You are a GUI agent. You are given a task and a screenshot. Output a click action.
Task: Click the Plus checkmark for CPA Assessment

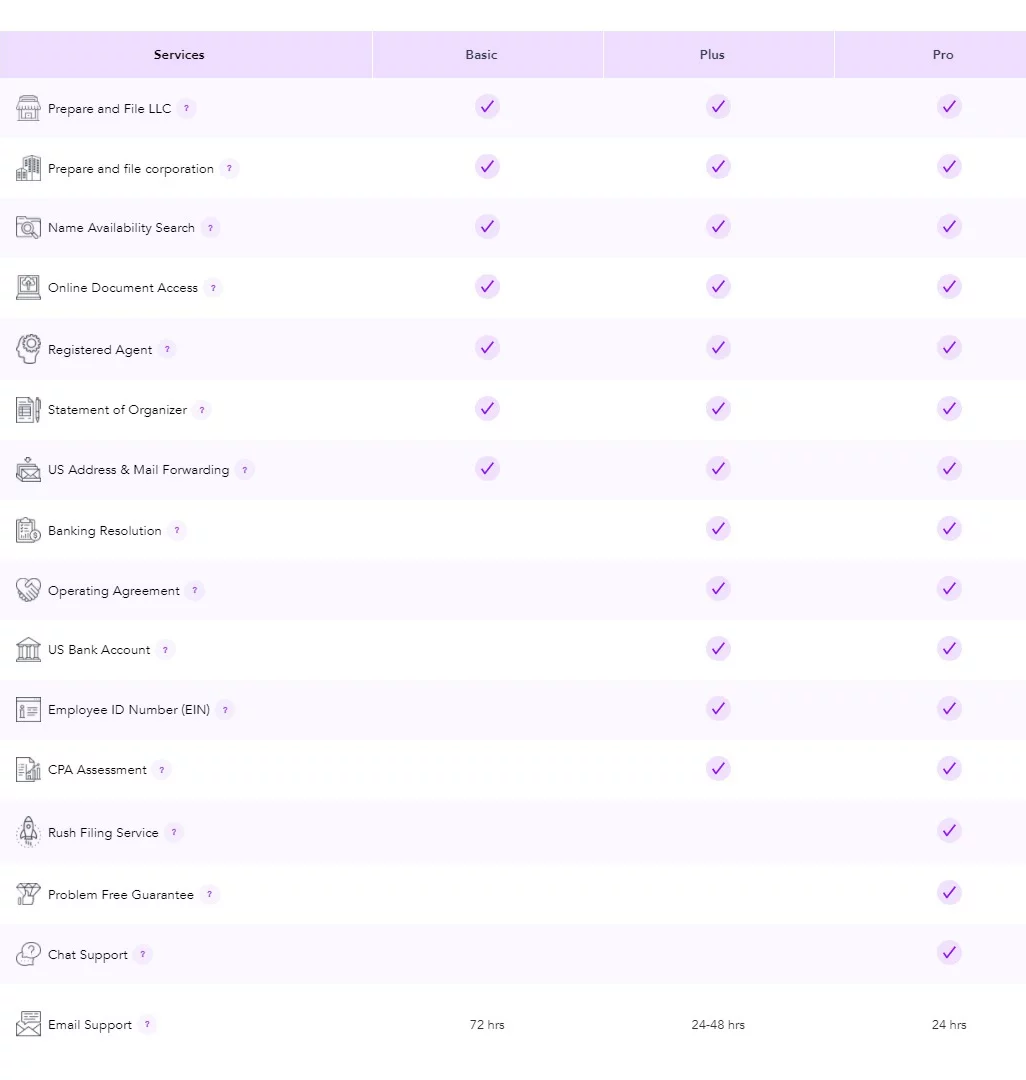click(x=718, y=769)
